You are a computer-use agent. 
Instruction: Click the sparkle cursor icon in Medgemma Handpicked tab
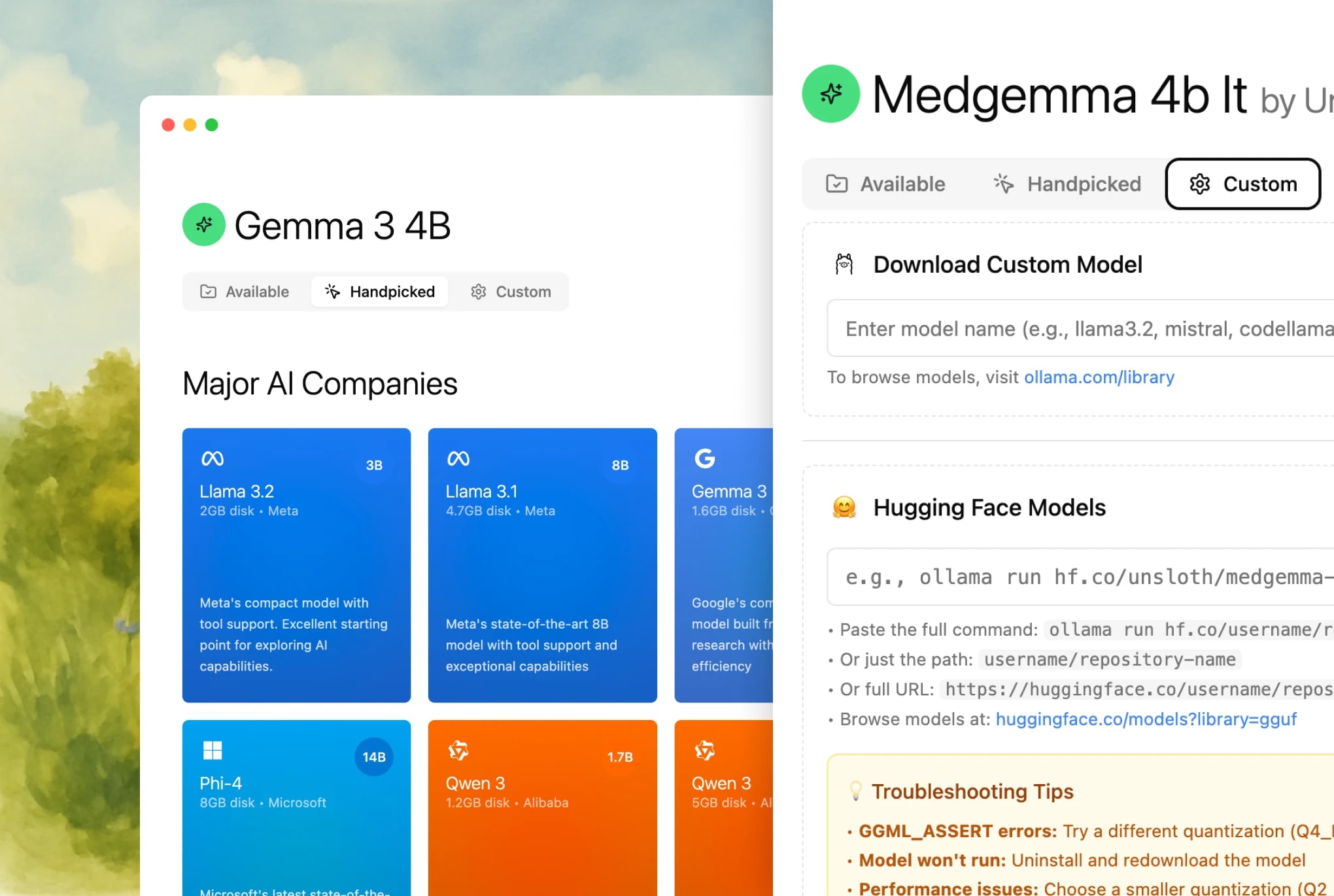click(1004, 184)
